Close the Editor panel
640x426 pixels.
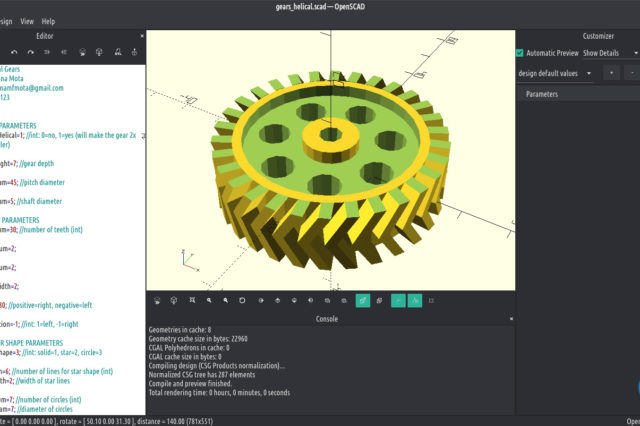[141, 36]
